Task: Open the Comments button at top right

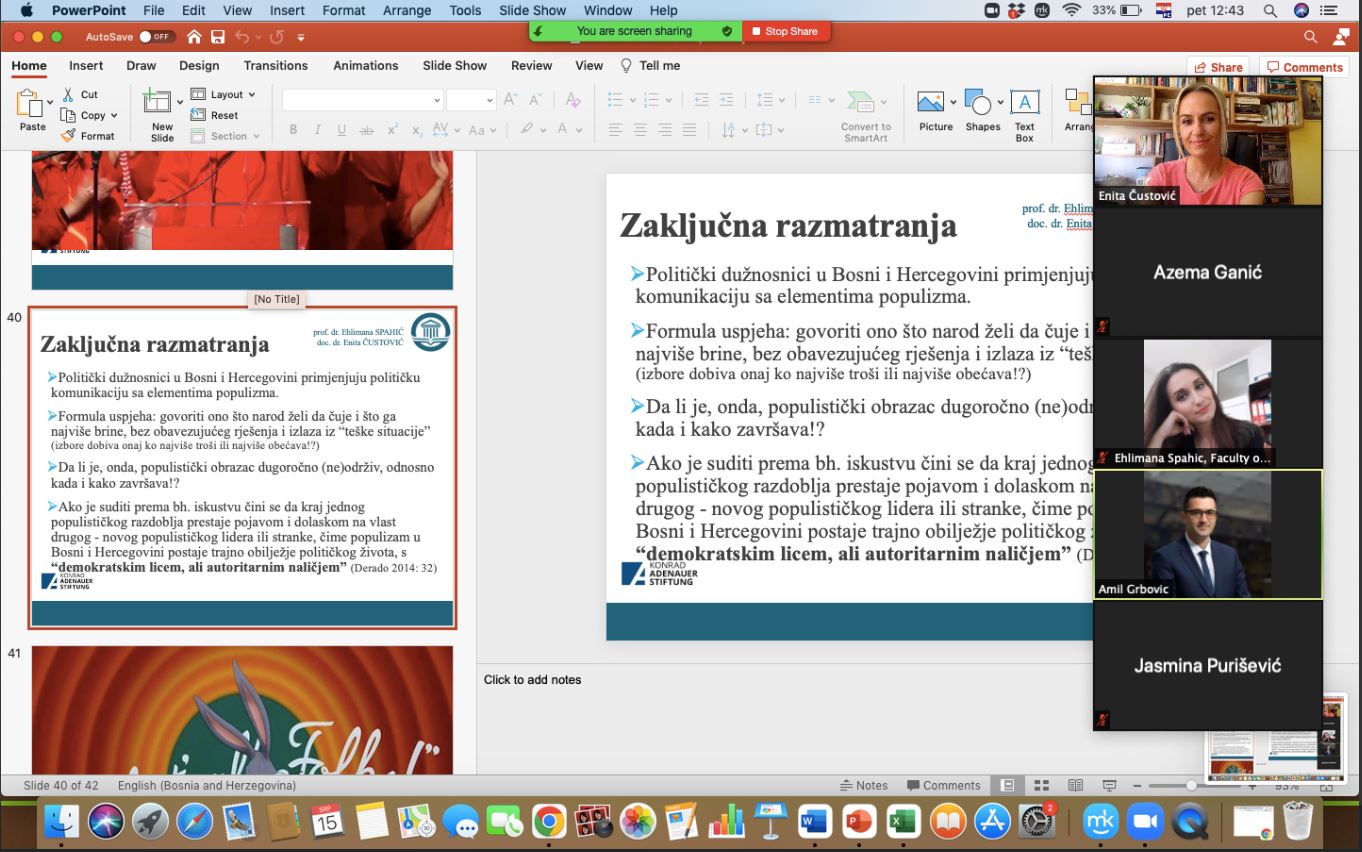Action: (1304, 67)
